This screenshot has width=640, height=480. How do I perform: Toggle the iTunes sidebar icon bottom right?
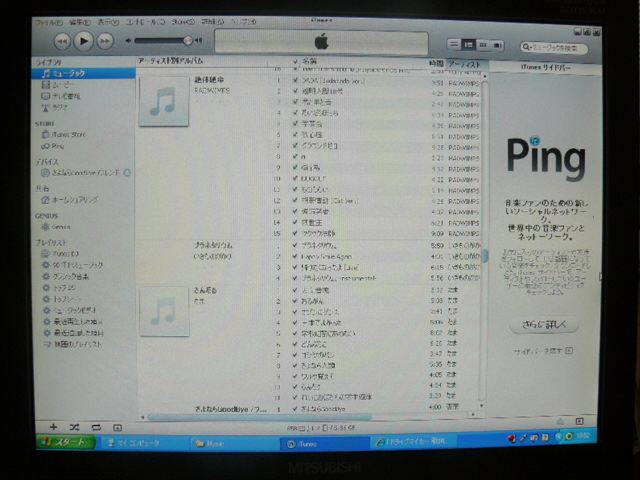(579, 421)
